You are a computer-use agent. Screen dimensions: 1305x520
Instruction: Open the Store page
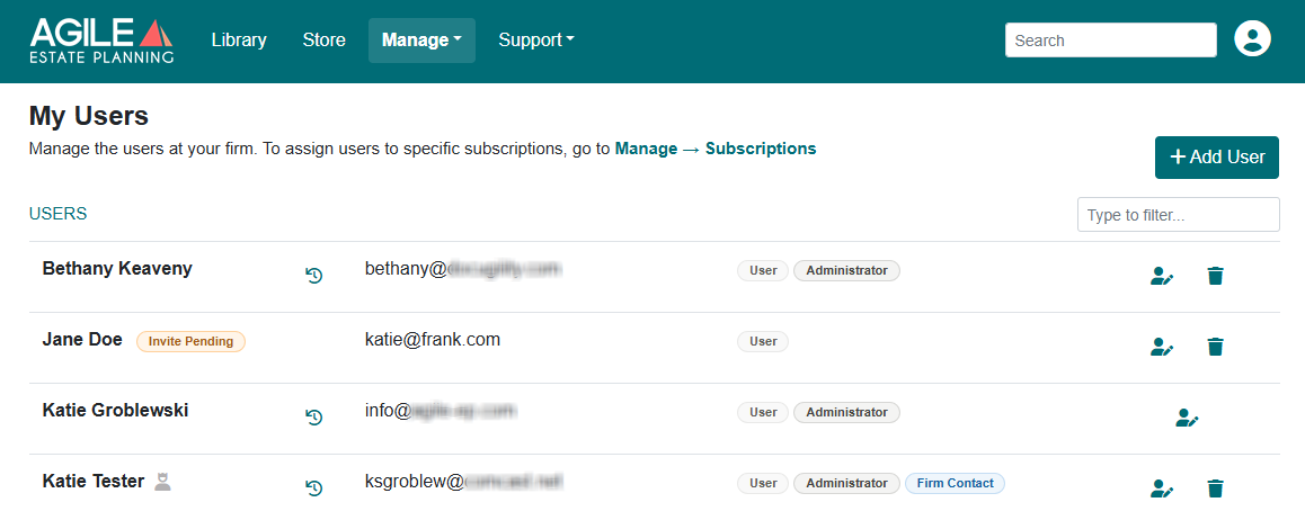pos(324,40)
